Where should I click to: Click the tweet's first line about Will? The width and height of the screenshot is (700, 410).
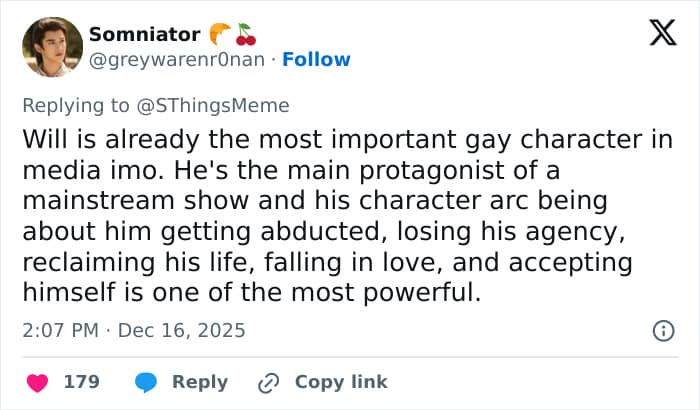coord(347,140)
